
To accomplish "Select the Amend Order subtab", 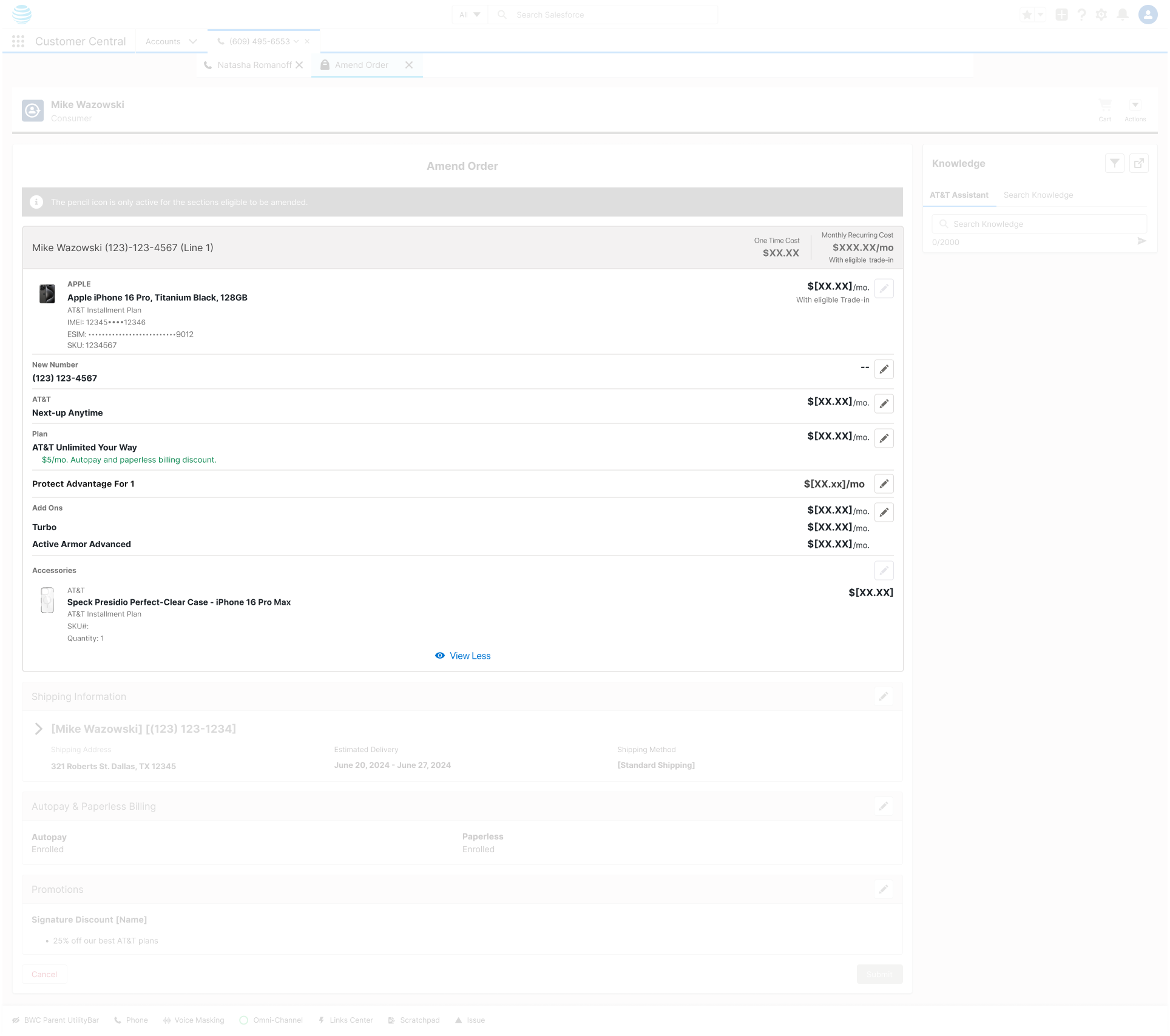I will click(x=362, y=65).
